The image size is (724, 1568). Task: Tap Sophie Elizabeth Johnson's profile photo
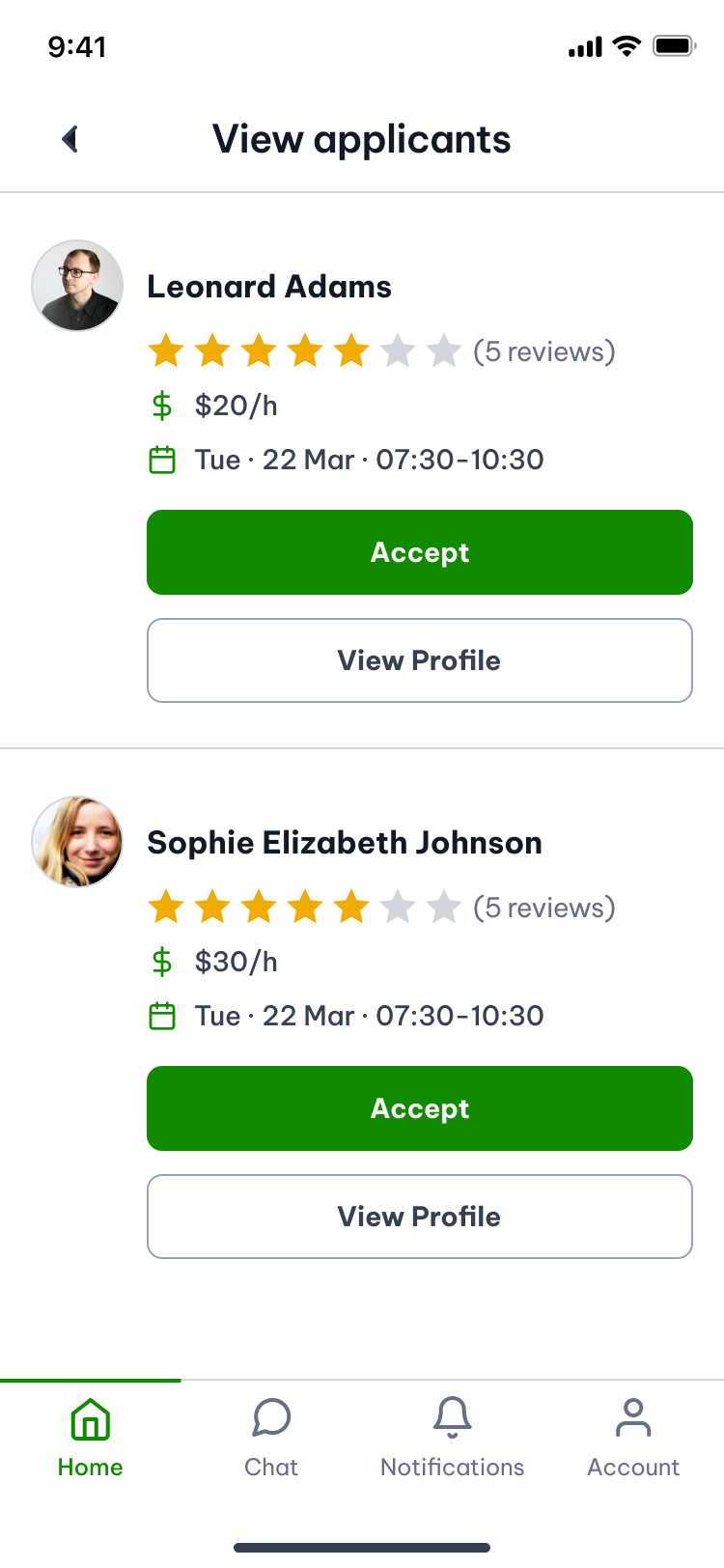(x=77, y=842)
